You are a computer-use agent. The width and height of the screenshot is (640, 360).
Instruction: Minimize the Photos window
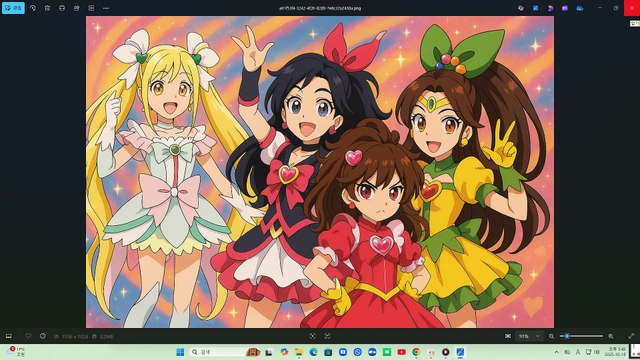pos(600,8)
